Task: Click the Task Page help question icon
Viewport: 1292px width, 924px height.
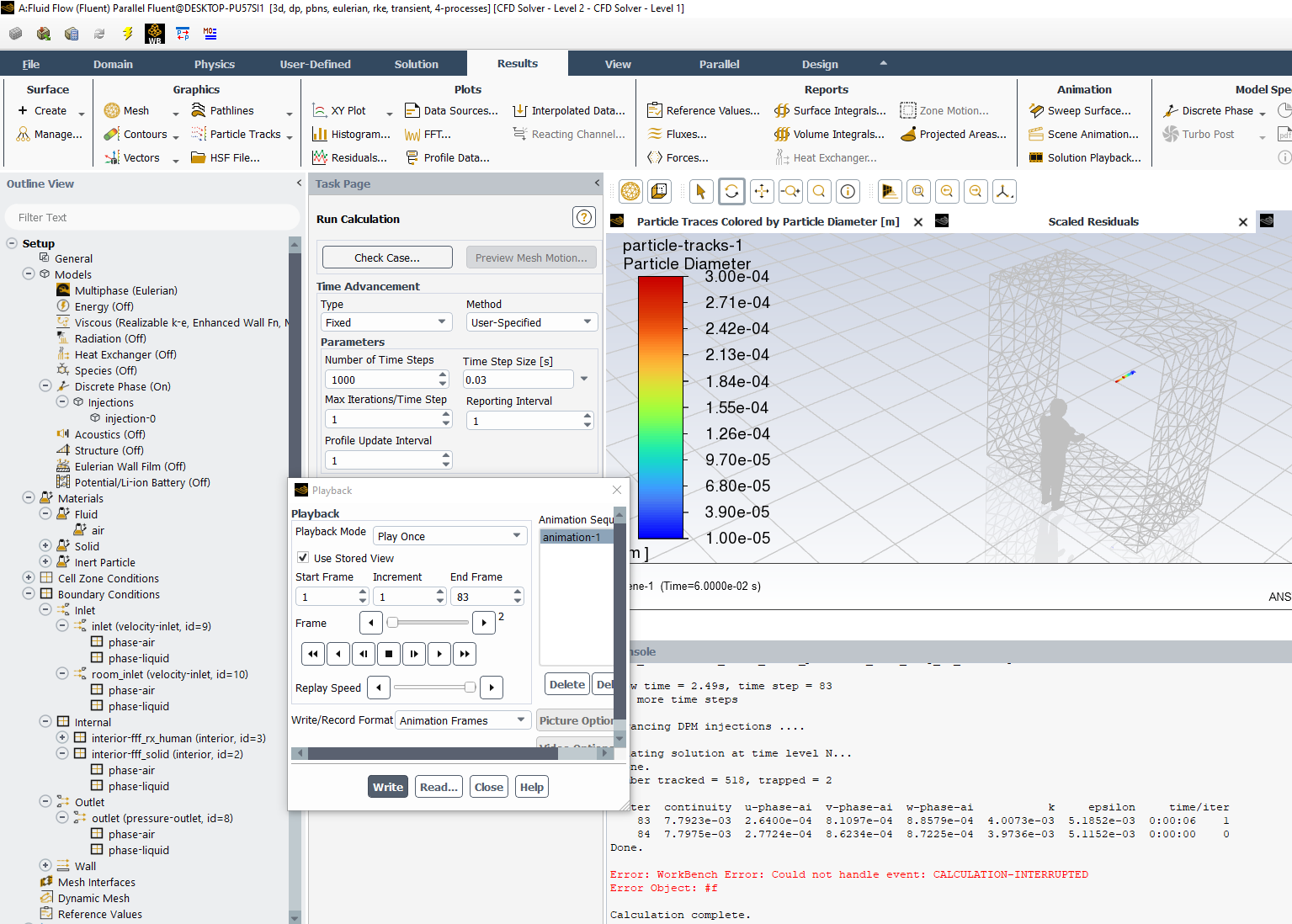Action: tap(583, 217)
